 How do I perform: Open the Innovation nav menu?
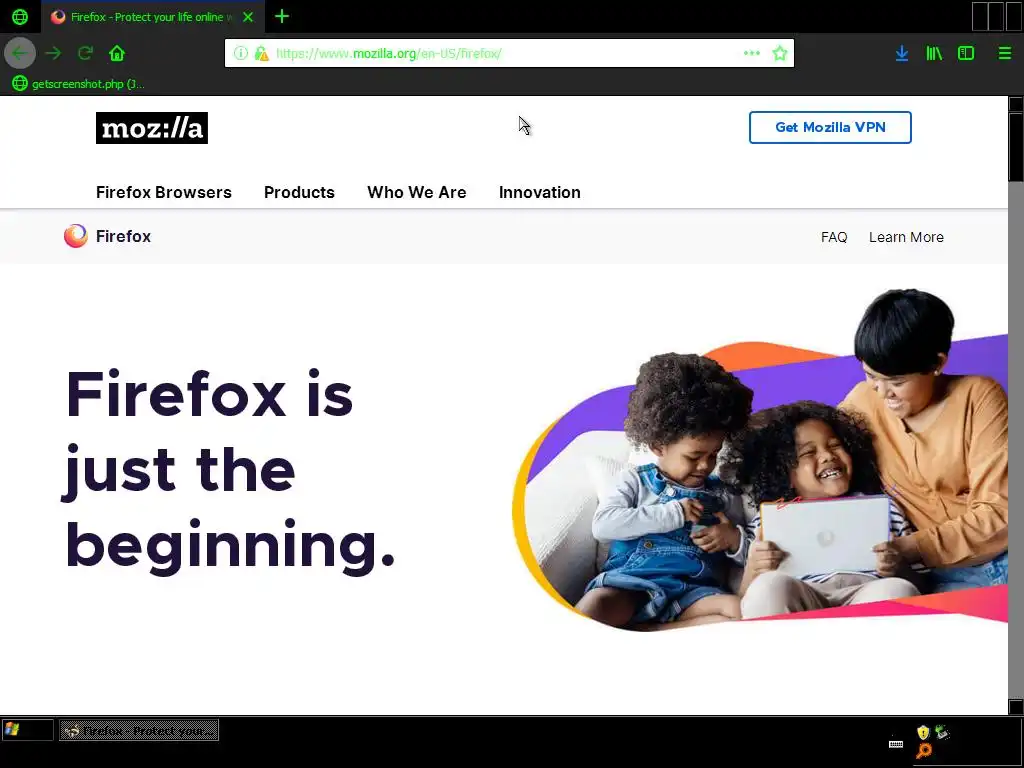539,193
